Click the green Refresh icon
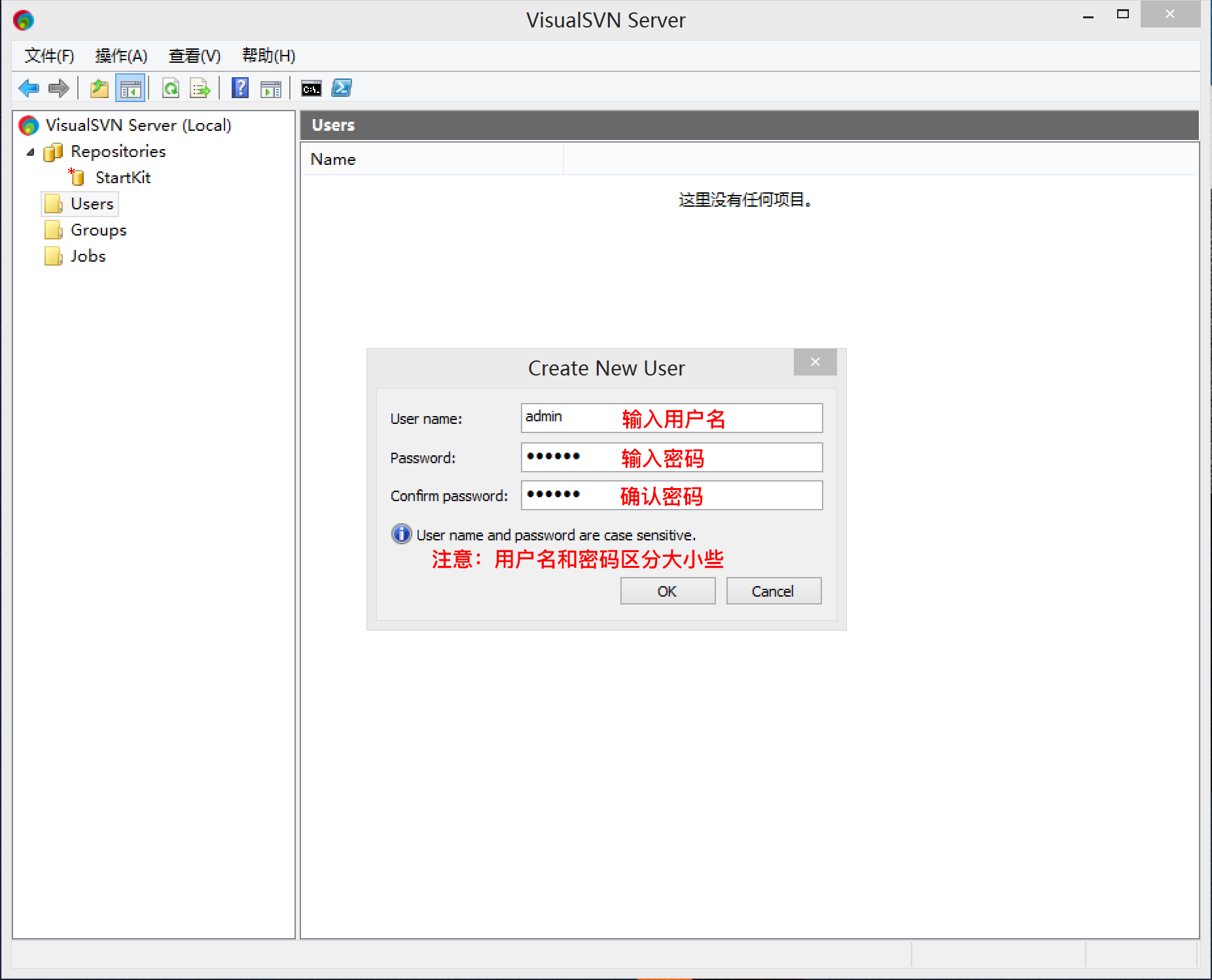Viewport: 1212px width, 980px height. (x=171, y=88)
